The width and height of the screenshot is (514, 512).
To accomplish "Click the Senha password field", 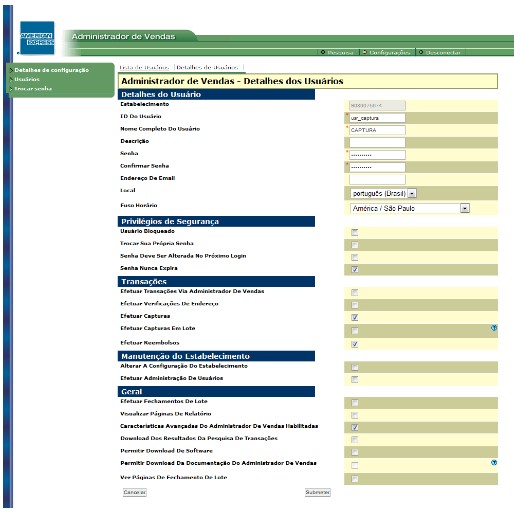I will pyautogui.click(x=377, y=155).
